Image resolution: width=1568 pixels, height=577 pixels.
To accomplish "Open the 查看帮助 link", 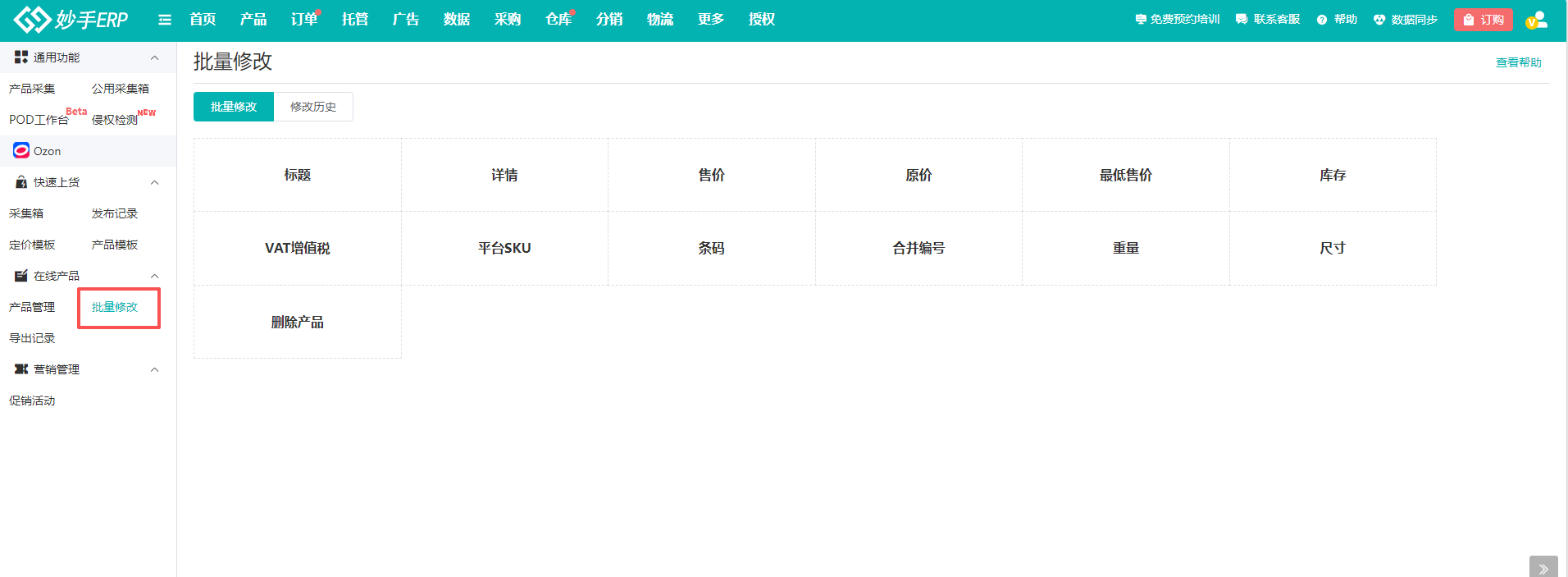I will [x=1519, y=62].
